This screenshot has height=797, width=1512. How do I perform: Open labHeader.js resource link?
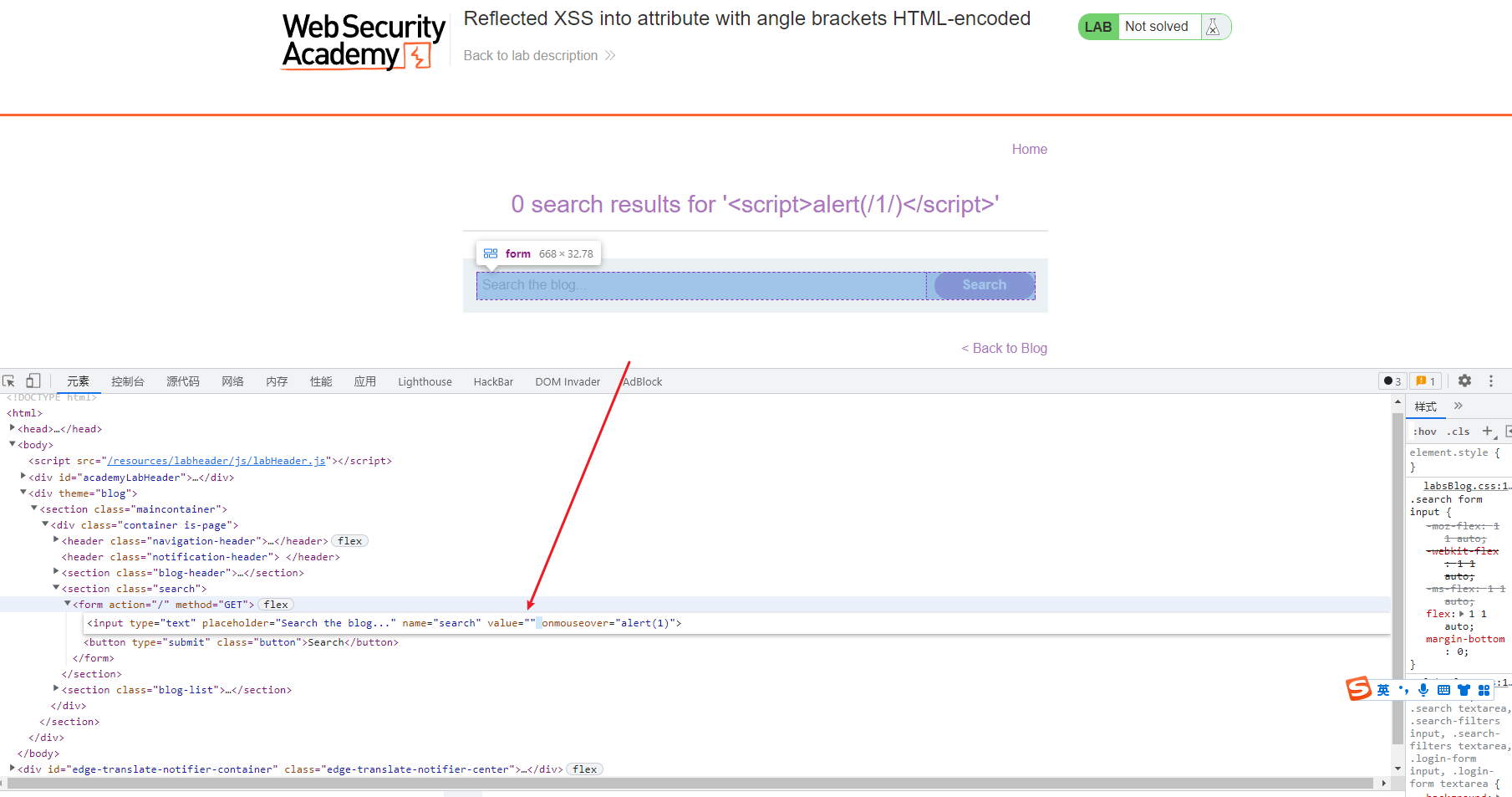pyautogui.click(x=216, y=461)
